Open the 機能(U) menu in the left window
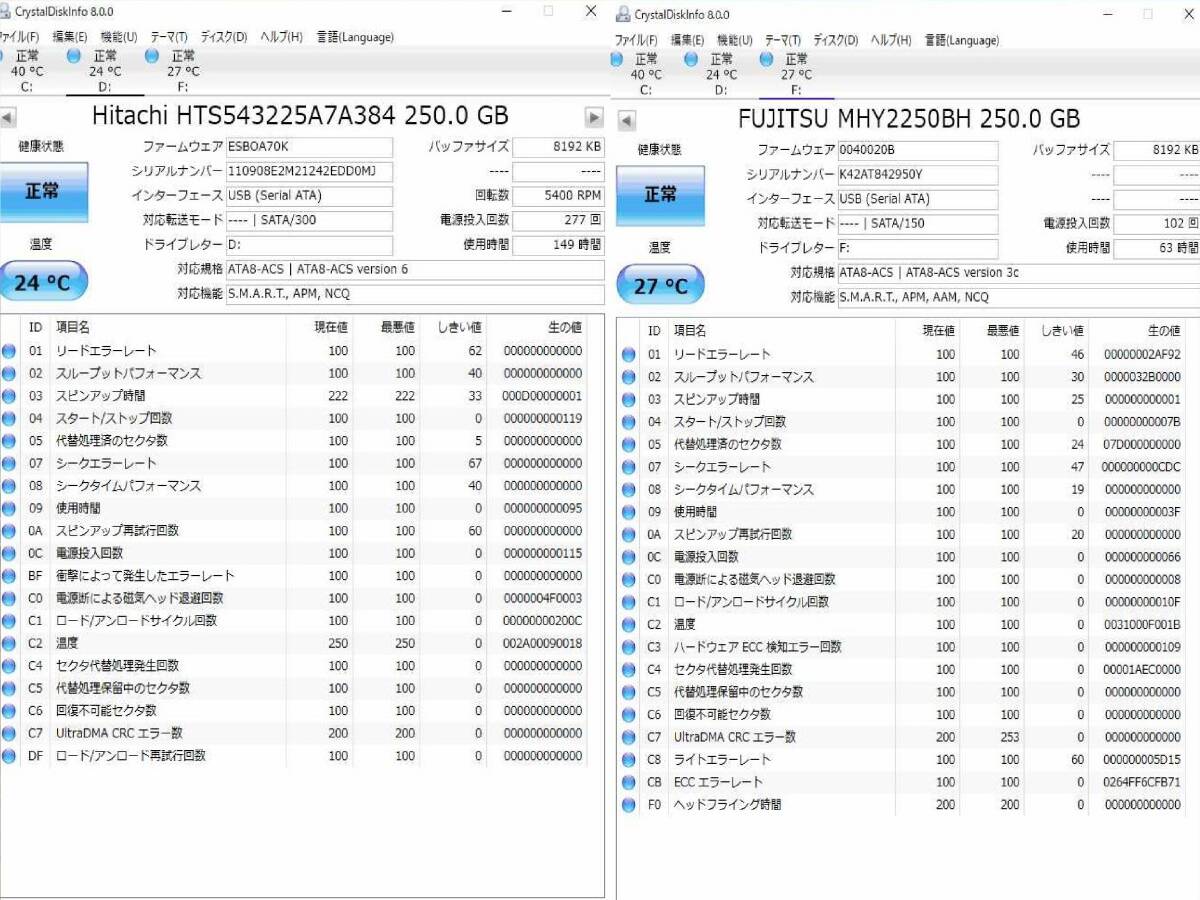The image size is (1200, 900). point(118,37)
